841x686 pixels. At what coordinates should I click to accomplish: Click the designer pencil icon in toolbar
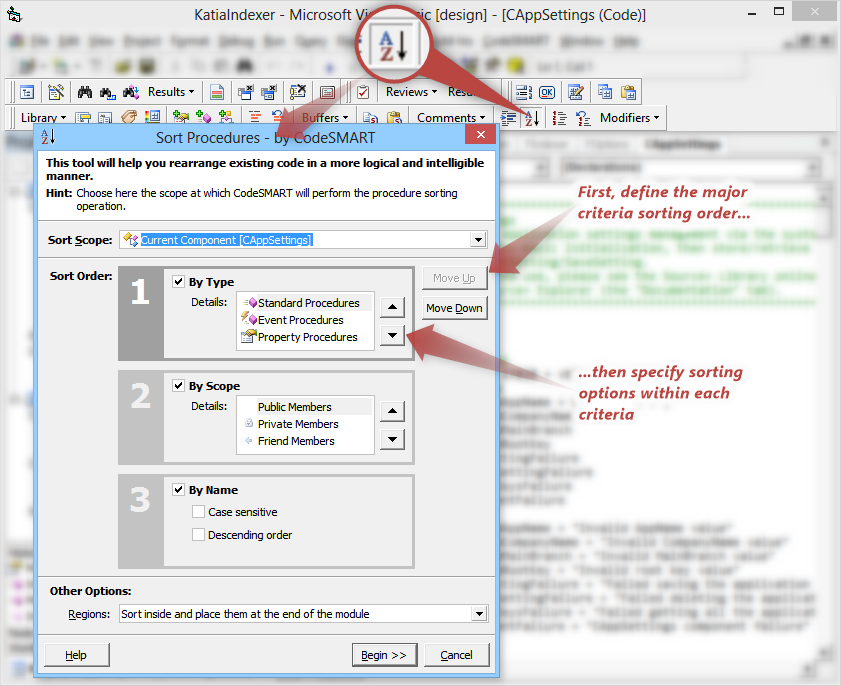[56, 92]
